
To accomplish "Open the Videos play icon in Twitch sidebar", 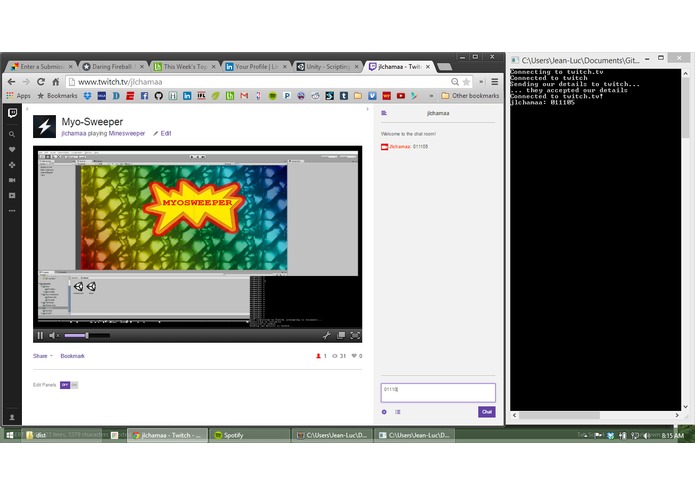I will 12,195.
